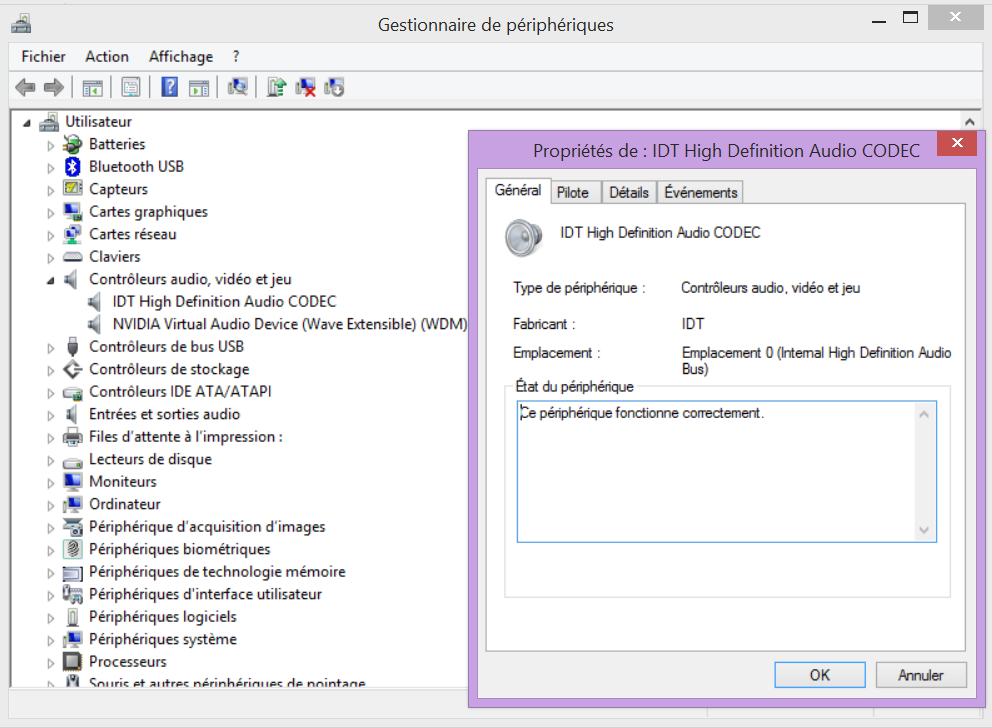Viewport: 992px width, 728px height.
Task: Select the Général tab
Action: (518, 190)
